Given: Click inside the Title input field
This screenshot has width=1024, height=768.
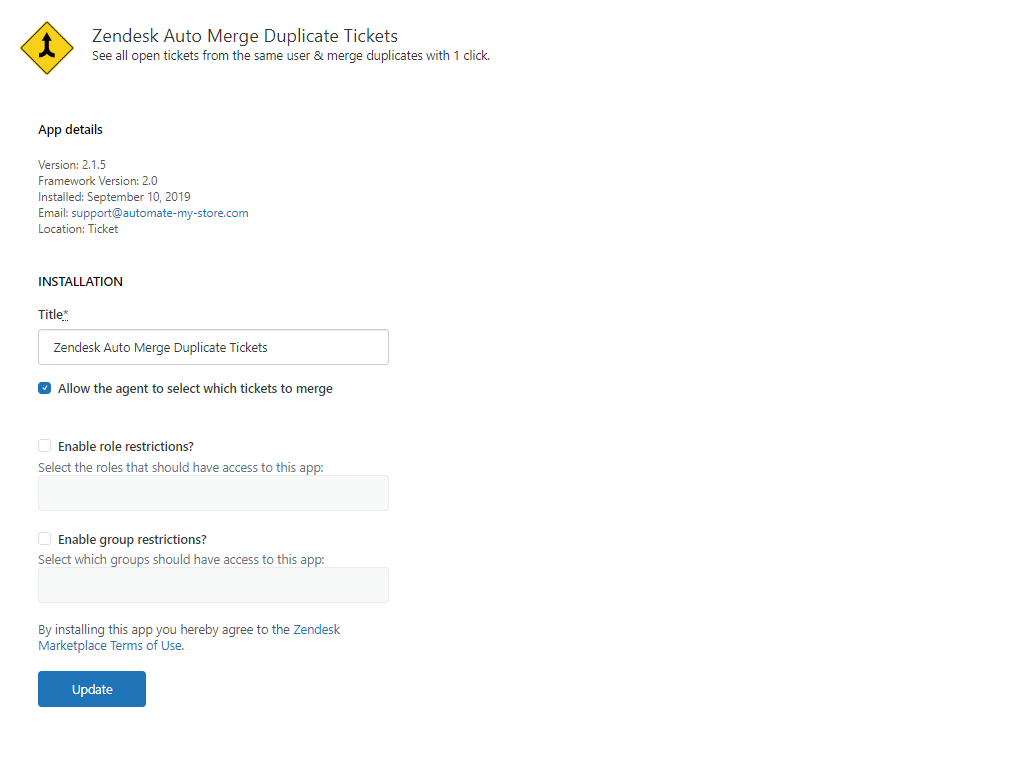Looking at the screenshot, I should click(x=213, y=347).
